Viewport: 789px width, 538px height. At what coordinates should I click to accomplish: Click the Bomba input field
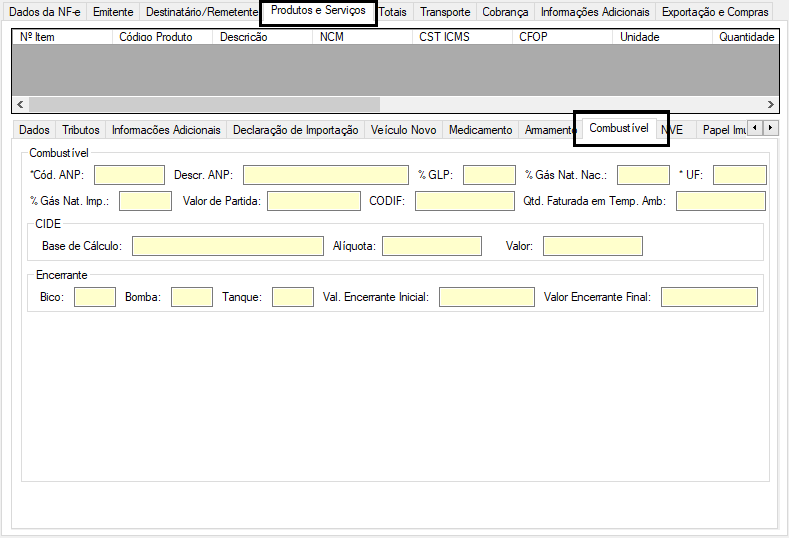coord(192,297)
